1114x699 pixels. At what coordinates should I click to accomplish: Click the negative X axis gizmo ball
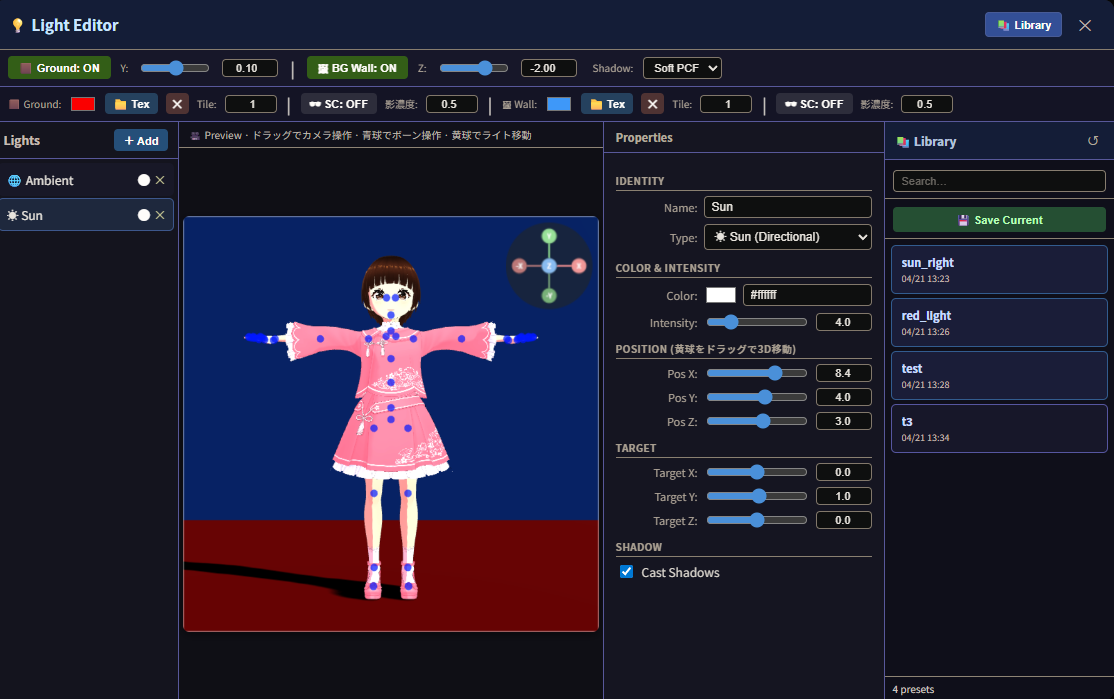[x=519, y=266]
